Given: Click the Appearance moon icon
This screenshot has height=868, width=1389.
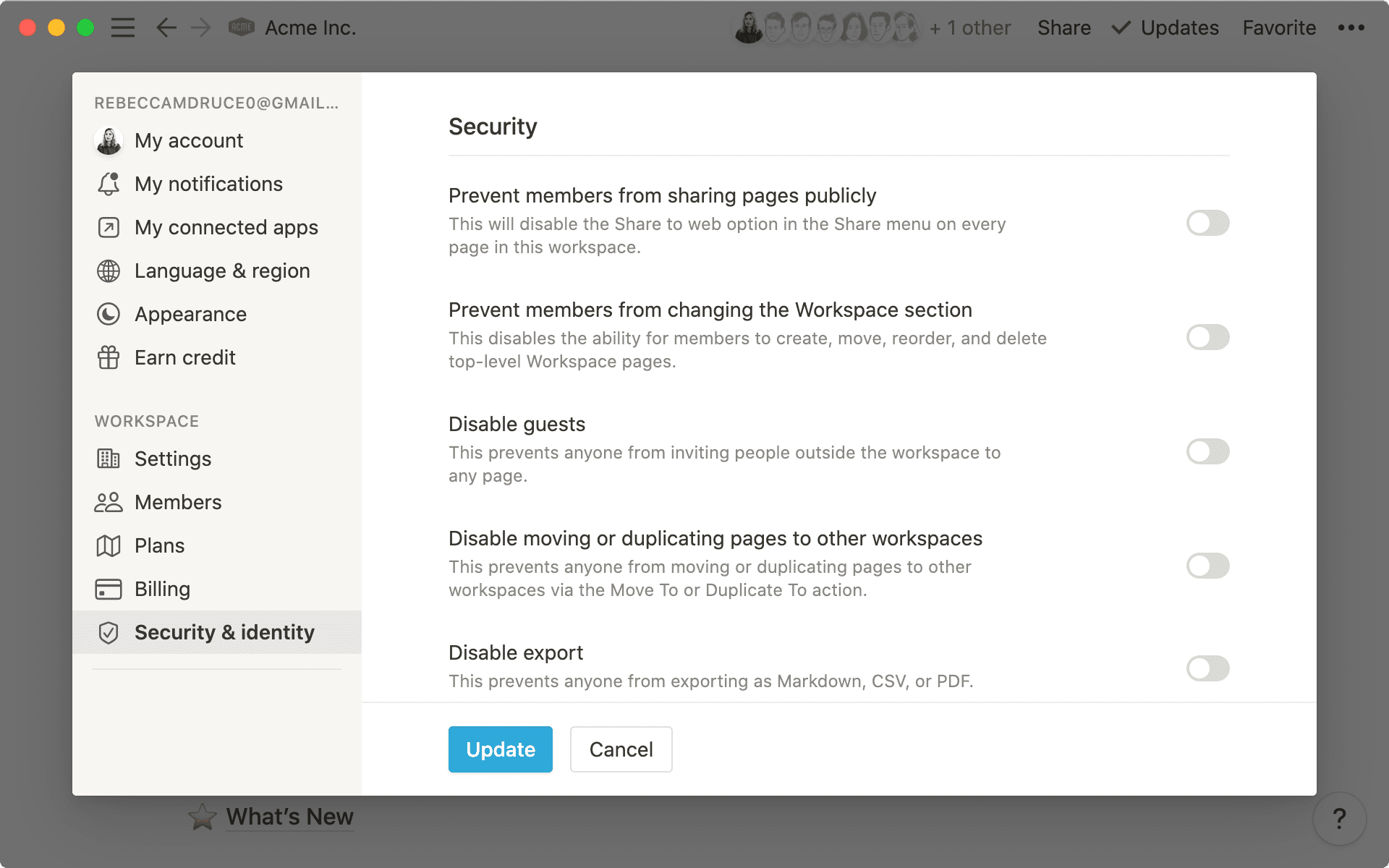Looking at the screenshot, I should click(x=107, y=314).
